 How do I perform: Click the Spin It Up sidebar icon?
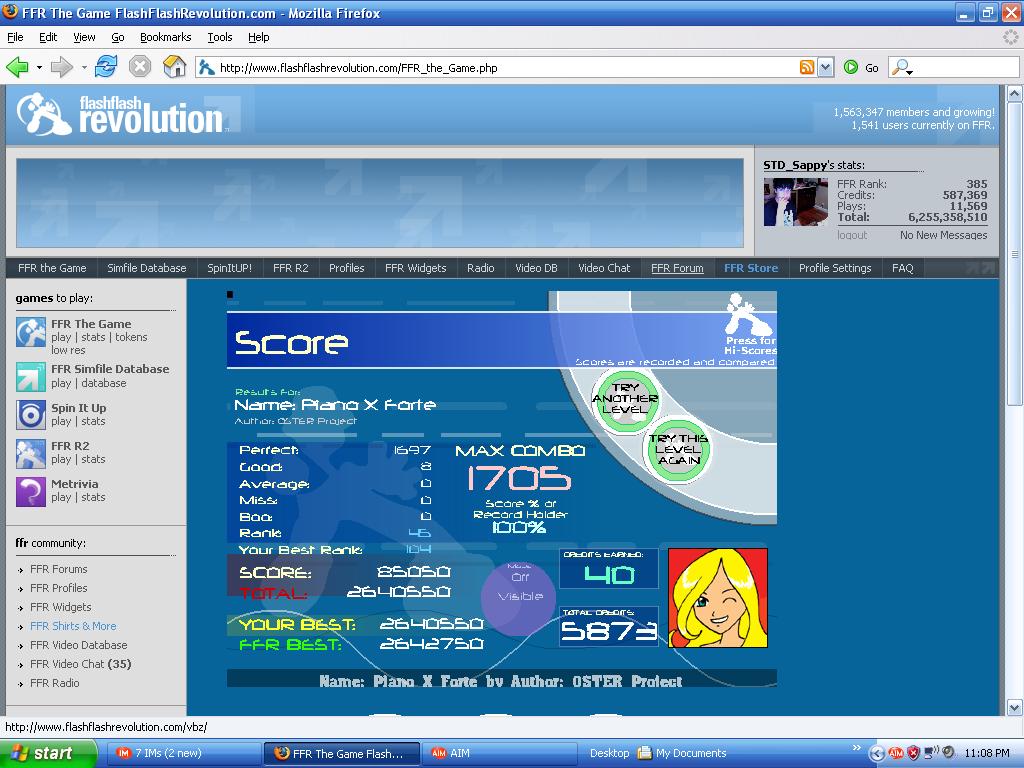point(31,415)
